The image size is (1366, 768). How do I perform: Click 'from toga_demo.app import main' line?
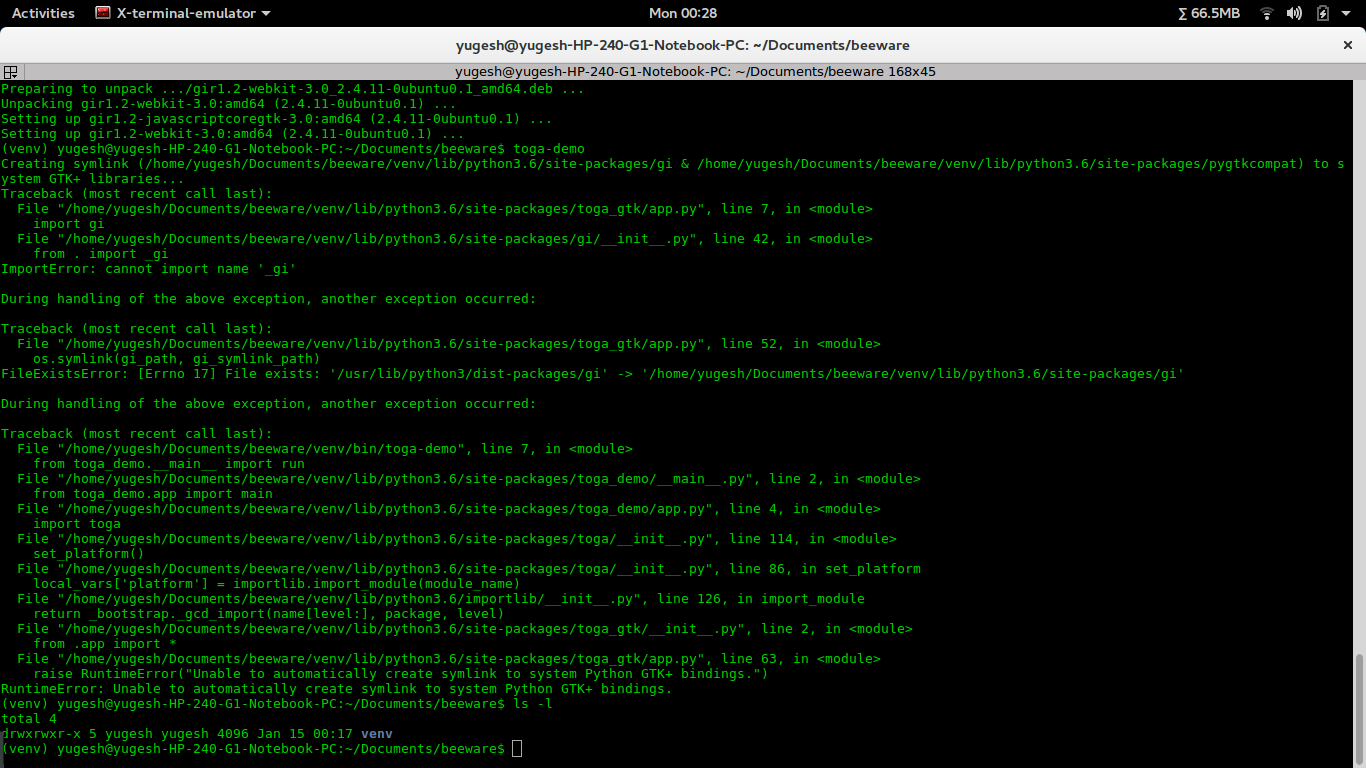[x=152, y=494]
